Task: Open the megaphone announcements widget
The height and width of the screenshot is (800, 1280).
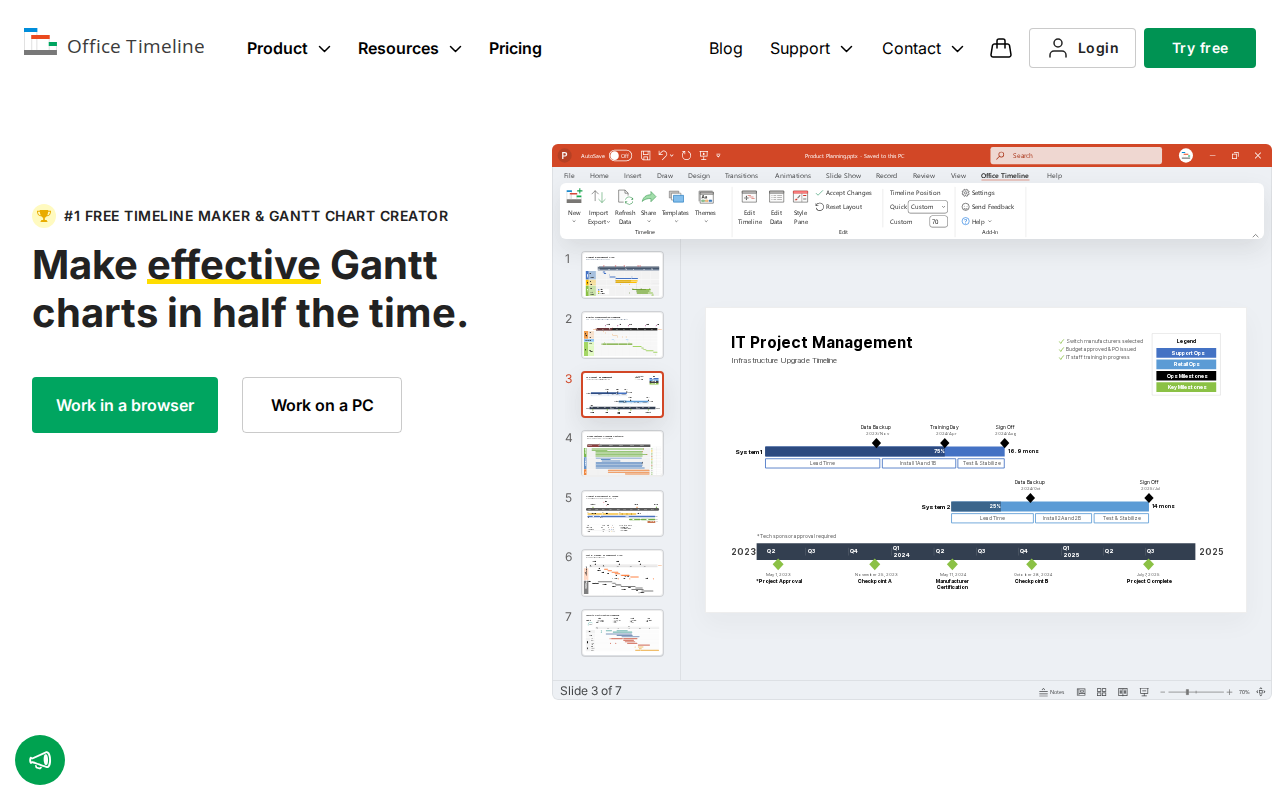Action: click(40, 760)
